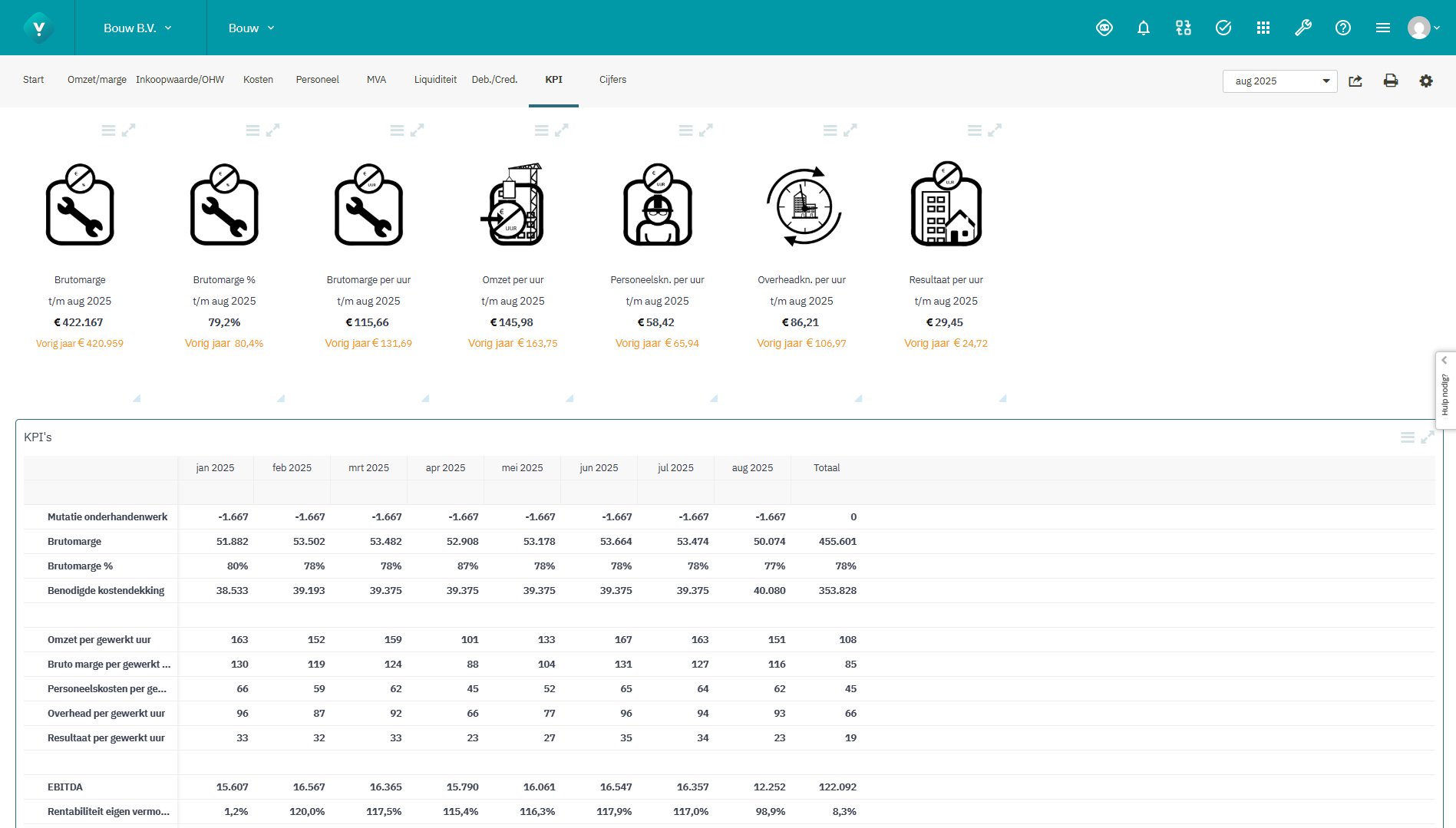
Task: Click the data exchange icon in top bar
Action: point(1183,28)
